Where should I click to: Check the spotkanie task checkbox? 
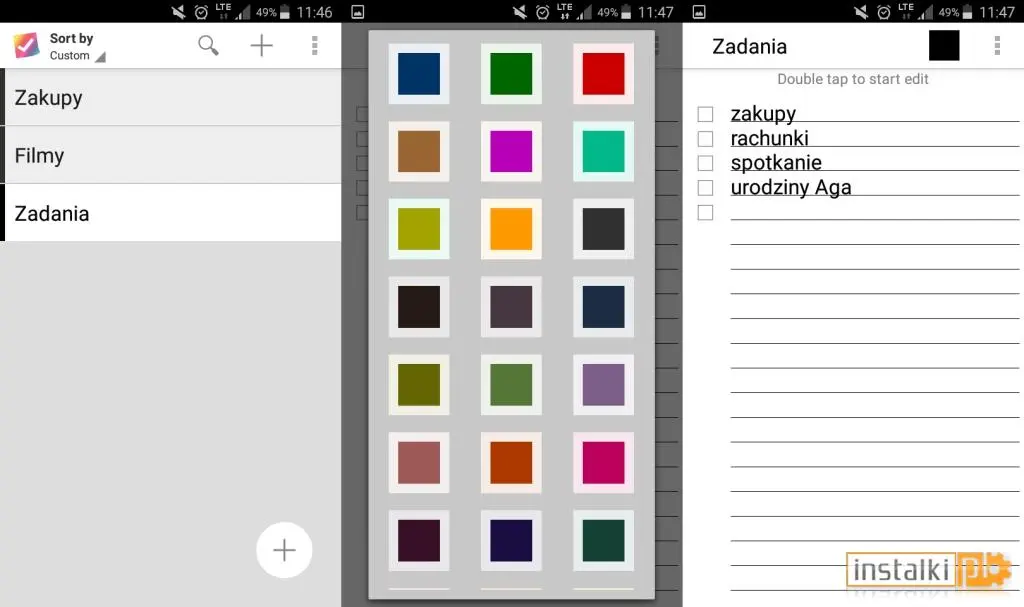(x=705, y=163)
